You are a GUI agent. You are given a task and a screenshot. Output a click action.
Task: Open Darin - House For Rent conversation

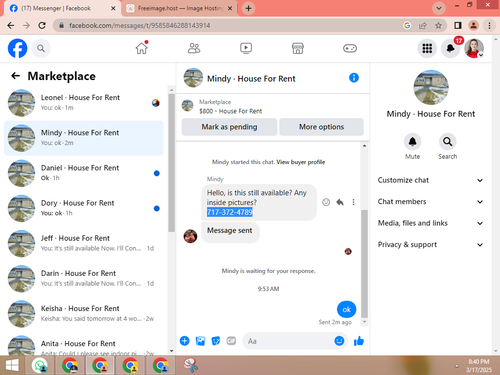pos(83,279)
